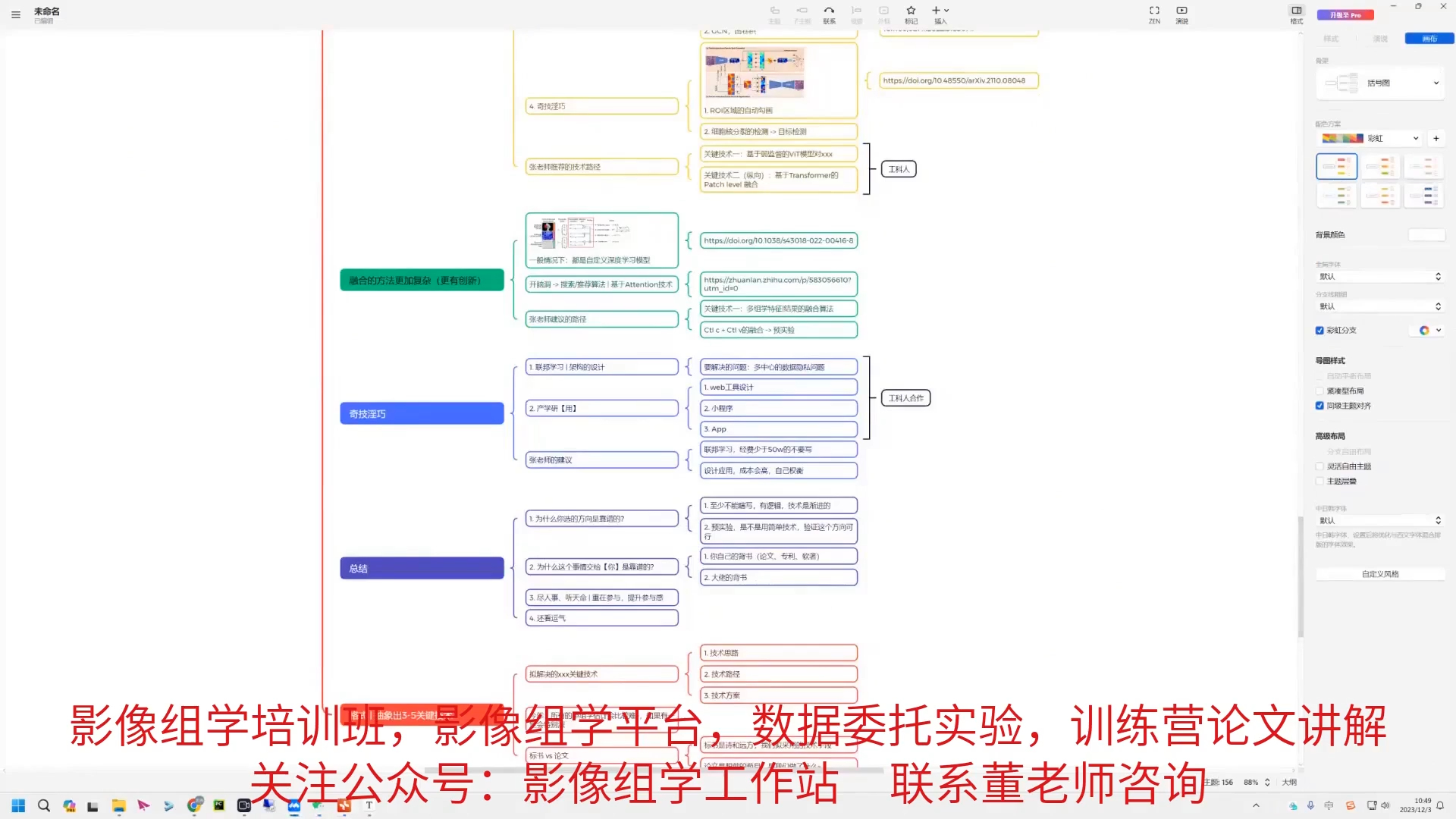Click the 升级至 Pro upgrade button

(1345, 14)
